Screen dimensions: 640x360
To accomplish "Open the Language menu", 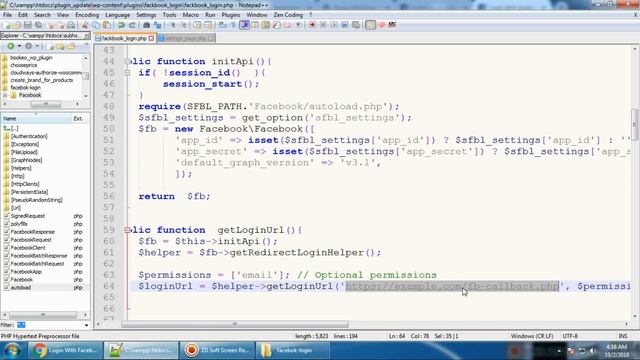I will click(x=118, y=15).
